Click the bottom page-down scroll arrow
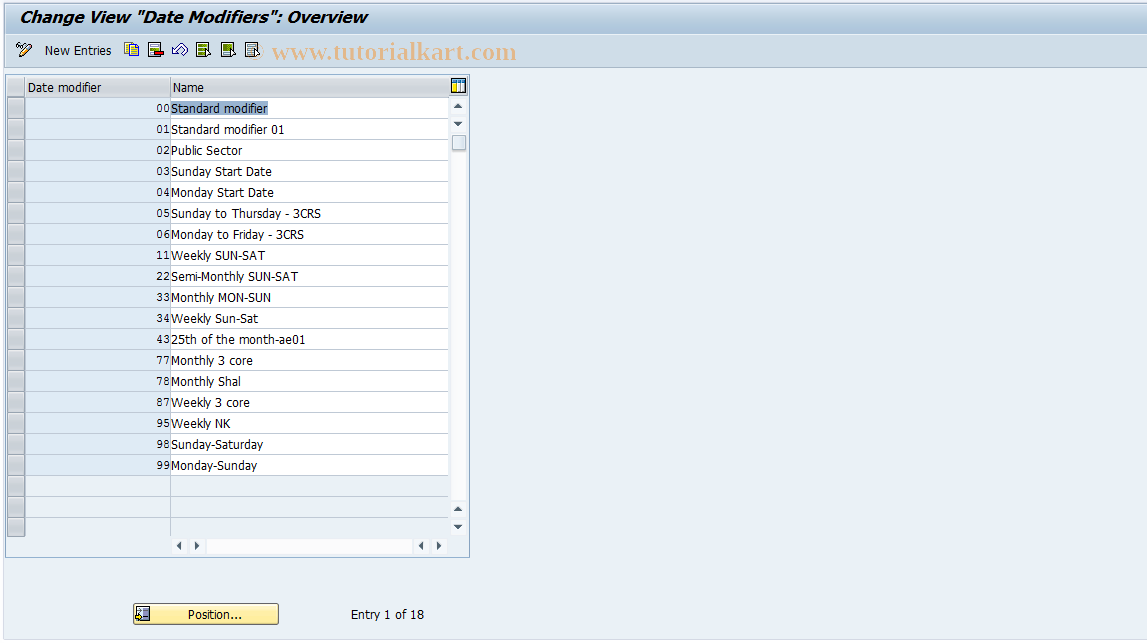Screen dimensions: 1147x643 point(459,527)
